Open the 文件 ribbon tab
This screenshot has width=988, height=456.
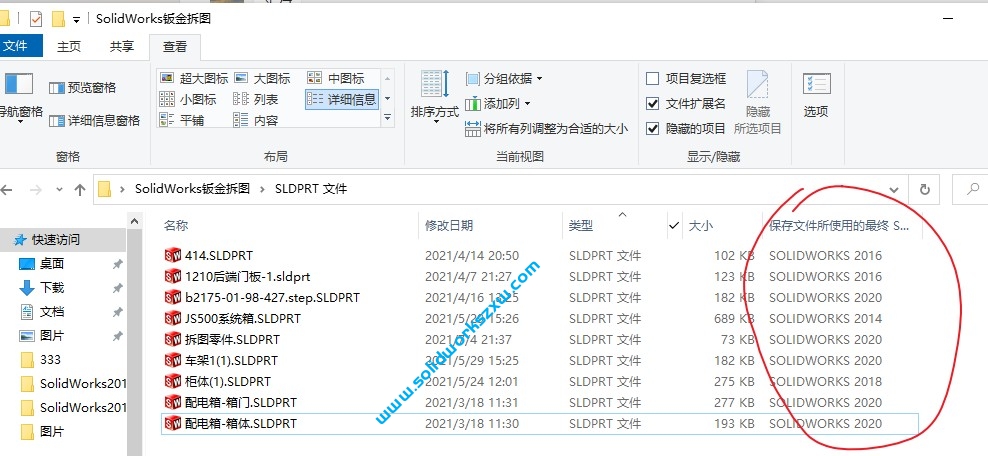point(19,46)
